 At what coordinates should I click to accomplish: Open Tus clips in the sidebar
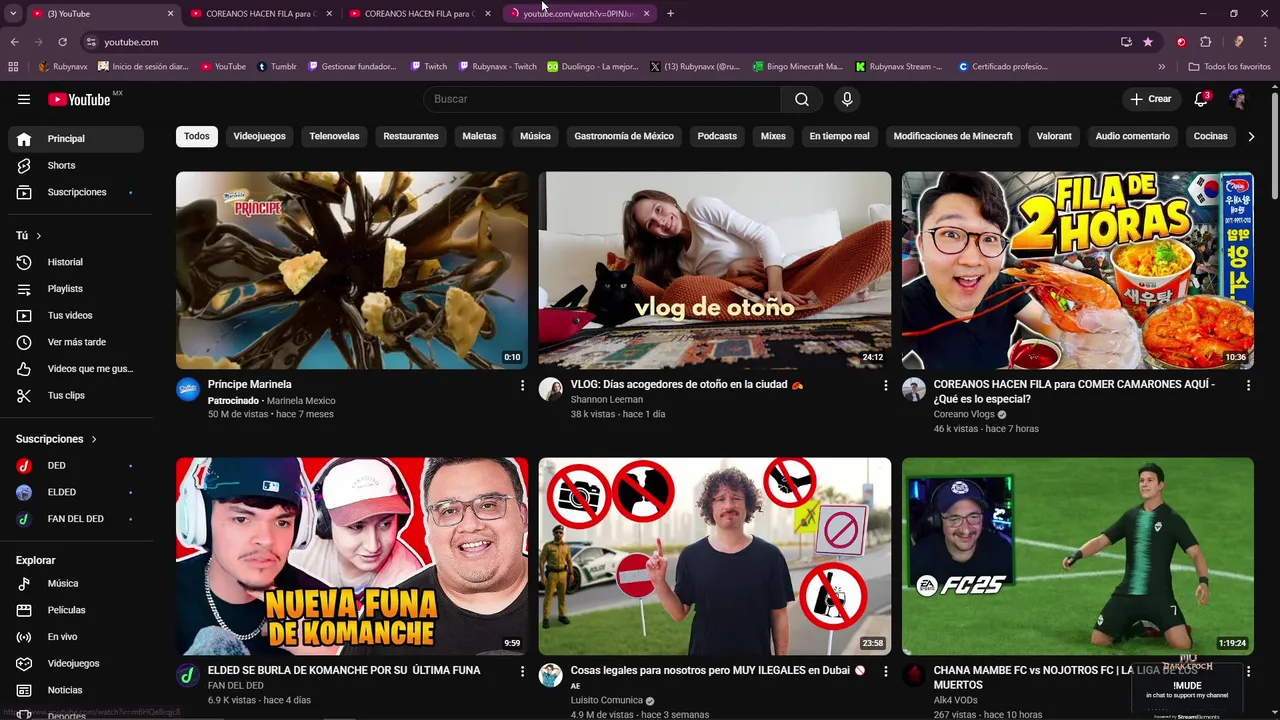76,396
